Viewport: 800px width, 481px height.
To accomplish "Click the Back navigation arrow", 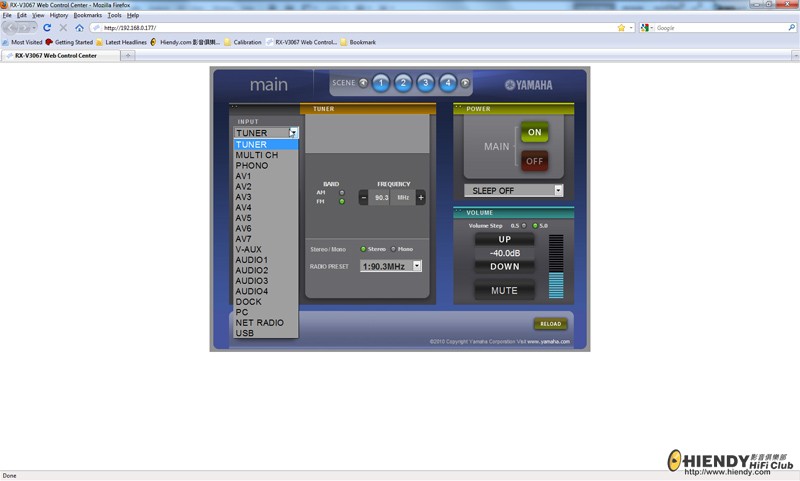I will (x=12, y=28).
